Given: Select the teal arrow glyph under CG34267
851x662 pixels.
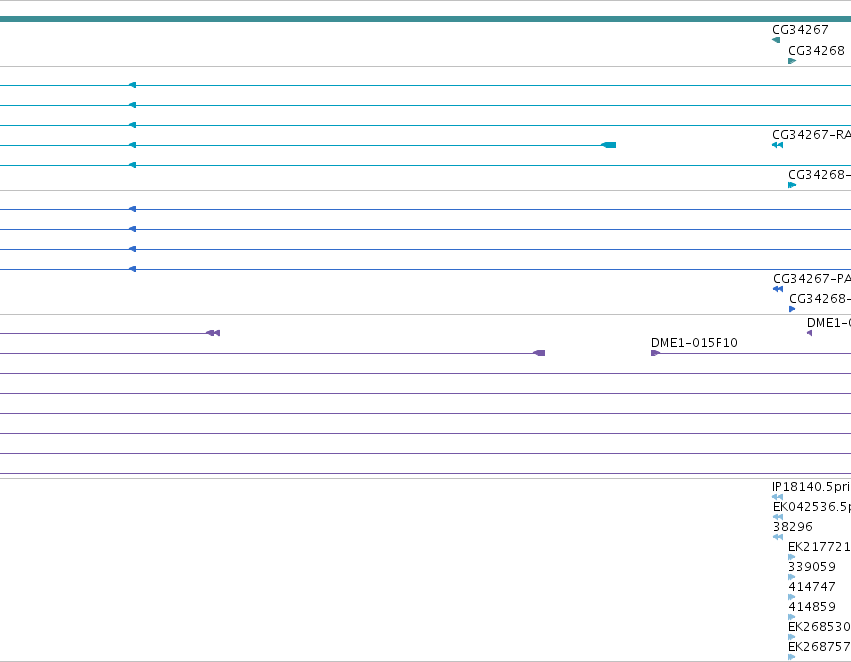Looking at the screenshot, I should pos(776,40).
